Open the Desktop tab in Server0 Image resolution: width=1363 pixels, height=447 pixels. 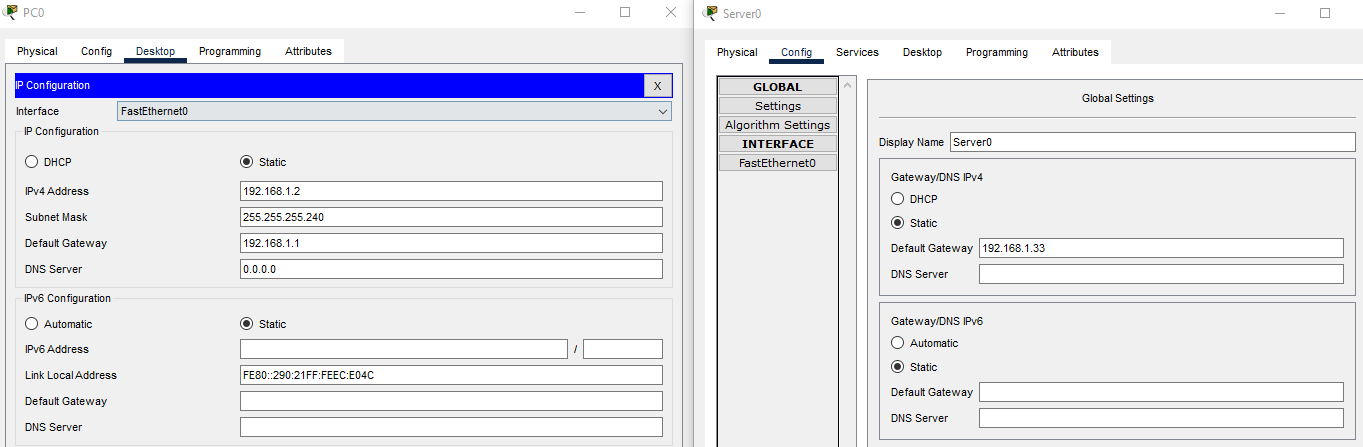[x=922, y=52]
